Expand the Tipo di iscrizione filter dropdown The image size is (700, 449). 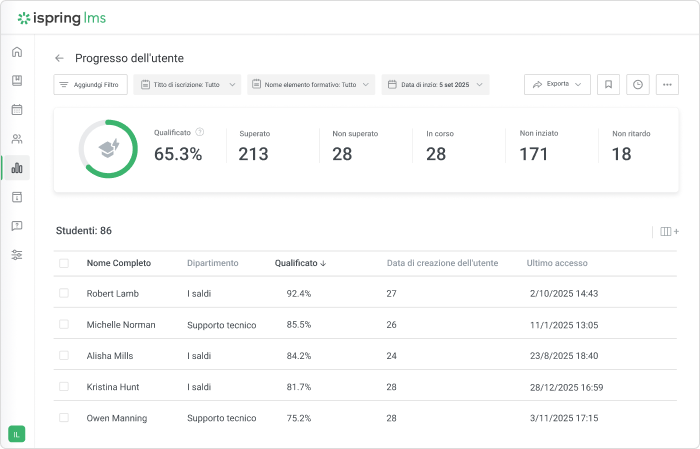[x=187, y=85]
